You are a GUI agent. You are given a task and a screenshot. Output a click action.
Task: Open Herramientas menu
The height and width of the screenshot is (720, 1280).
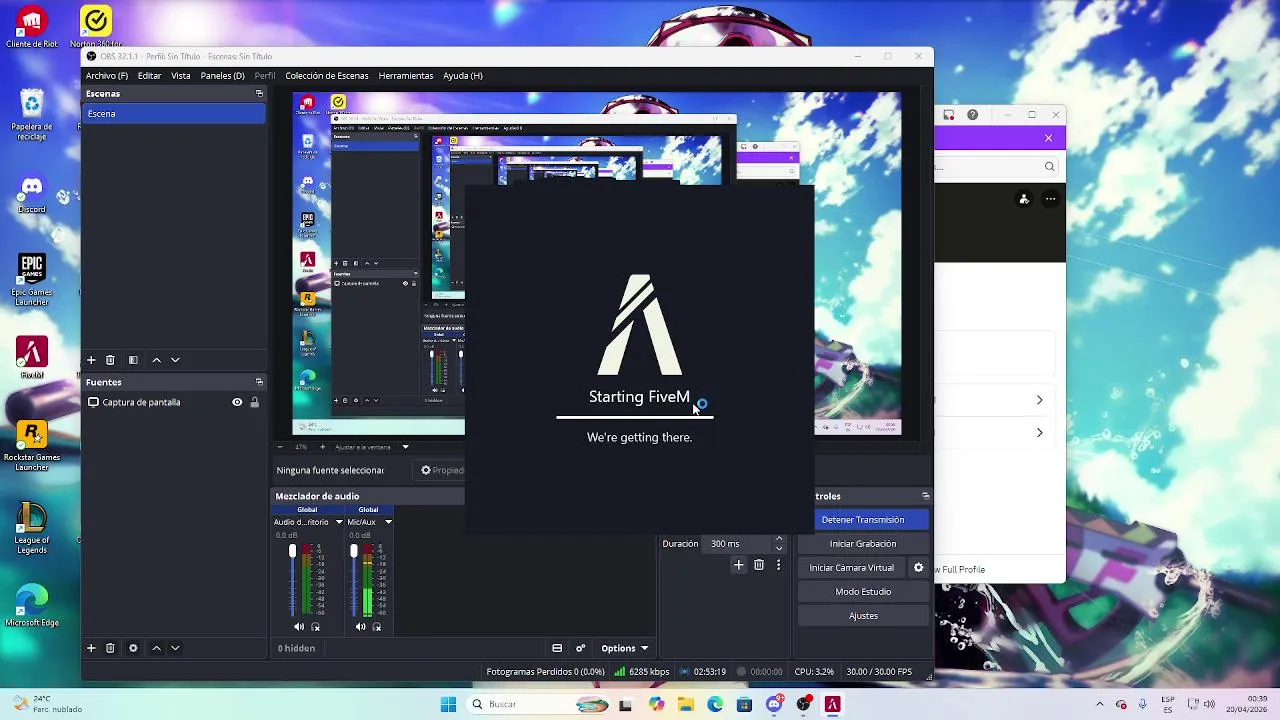406,76
